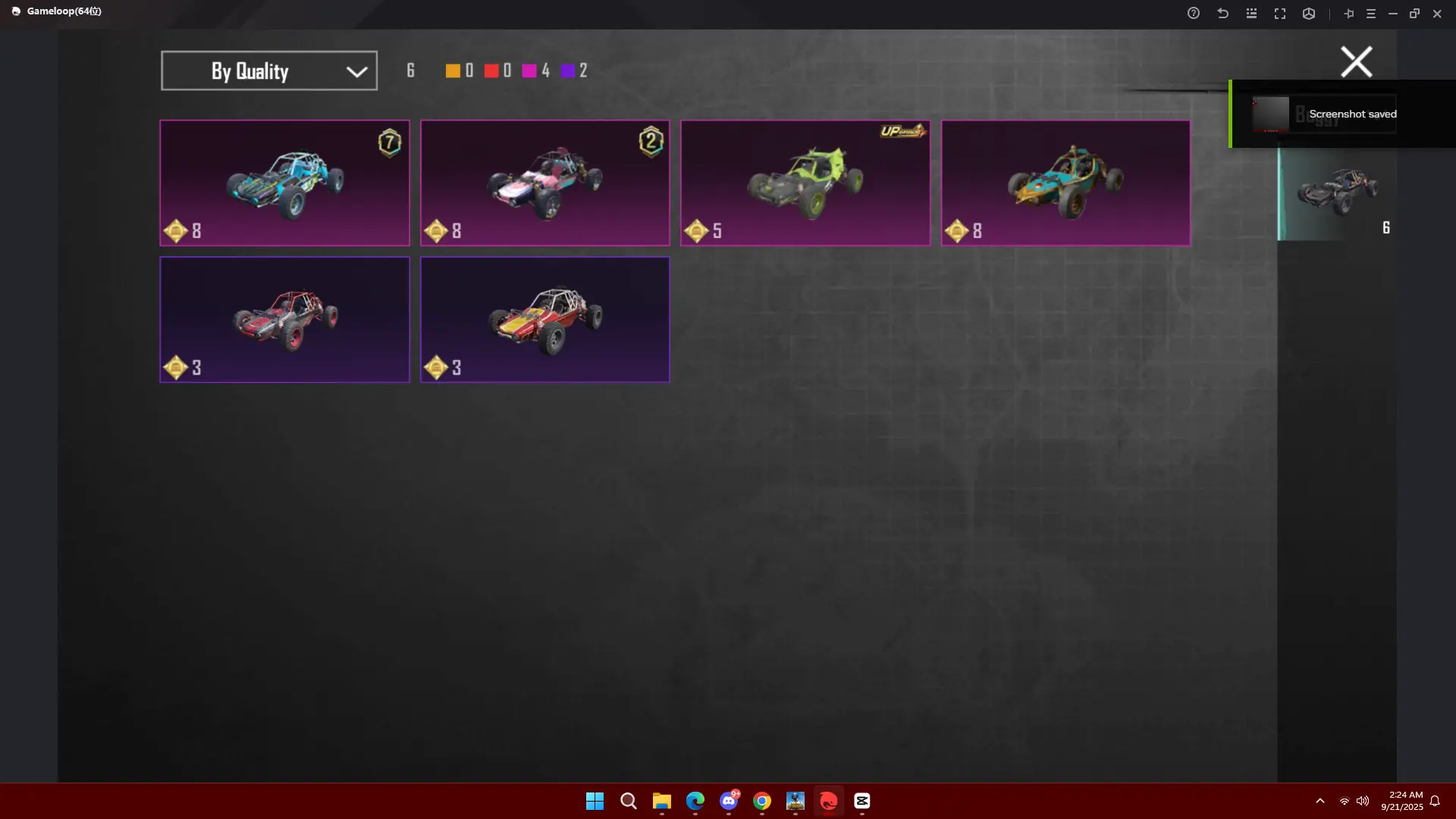Open the Gameloop hamburger menu
Screen dimensions: 1456x819
click(x=1370, y=14)
